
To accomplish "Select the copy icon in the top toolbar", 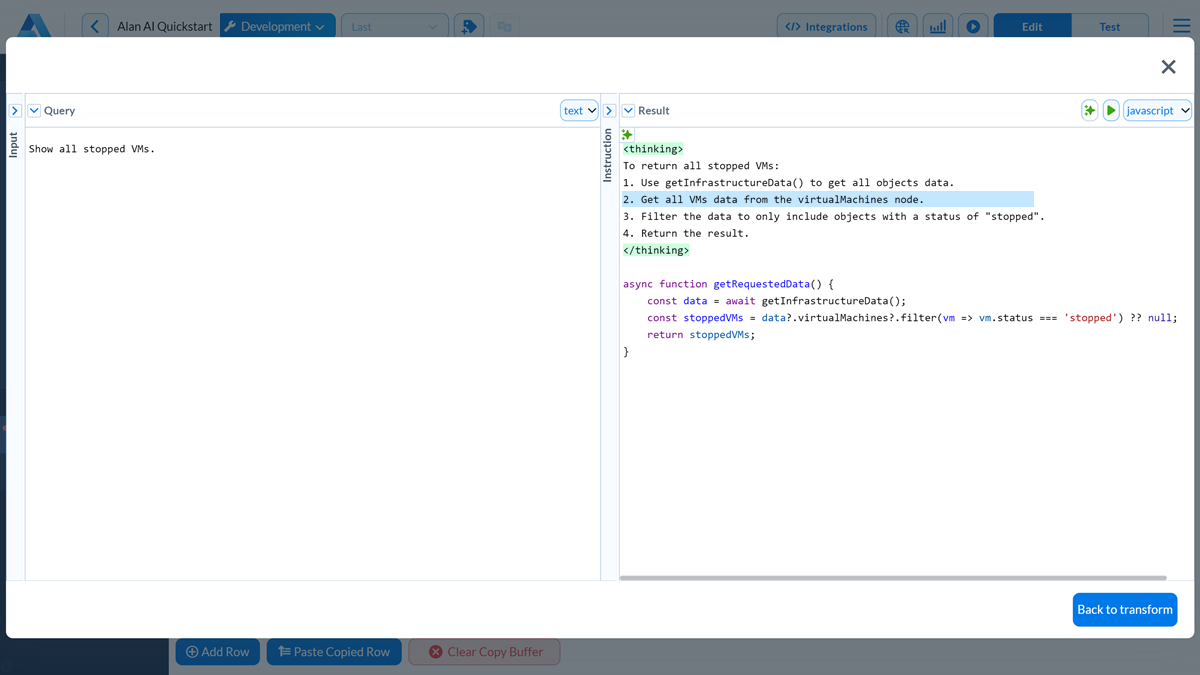I will (505, 26).
